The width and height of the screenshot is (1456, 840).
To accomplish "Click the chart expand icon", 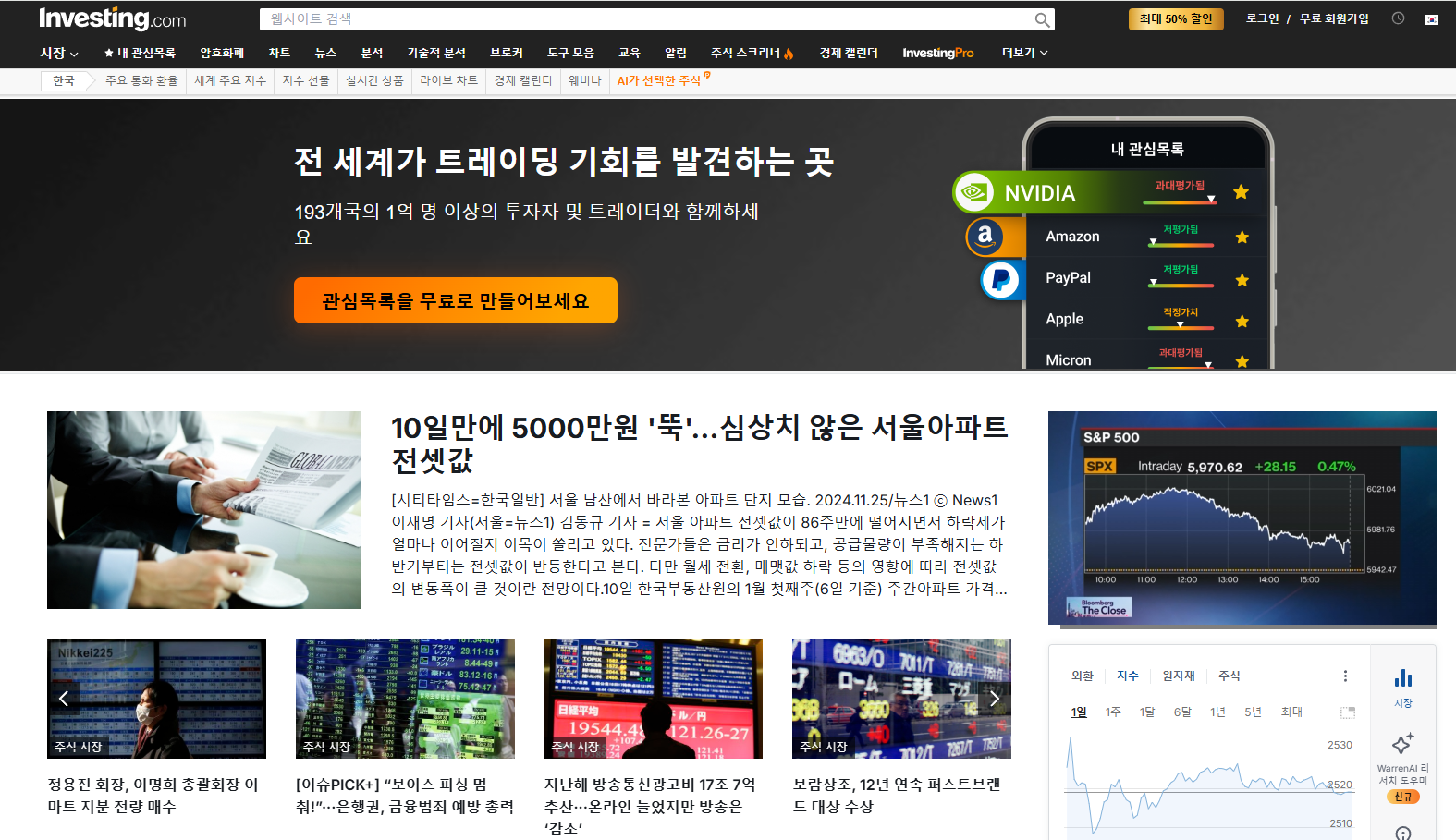I will tap(1348, 712).
